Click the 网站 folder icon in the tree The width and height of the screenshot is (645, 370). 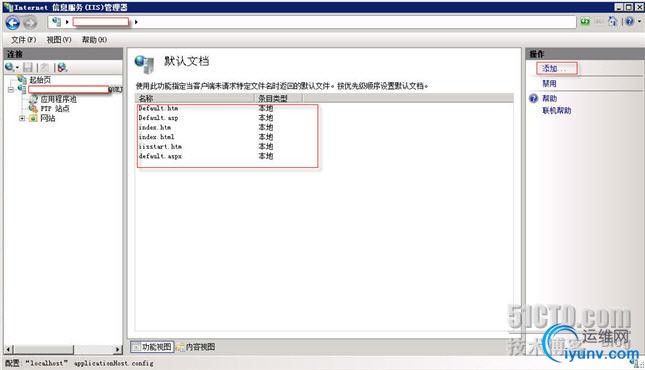point(33,119)
